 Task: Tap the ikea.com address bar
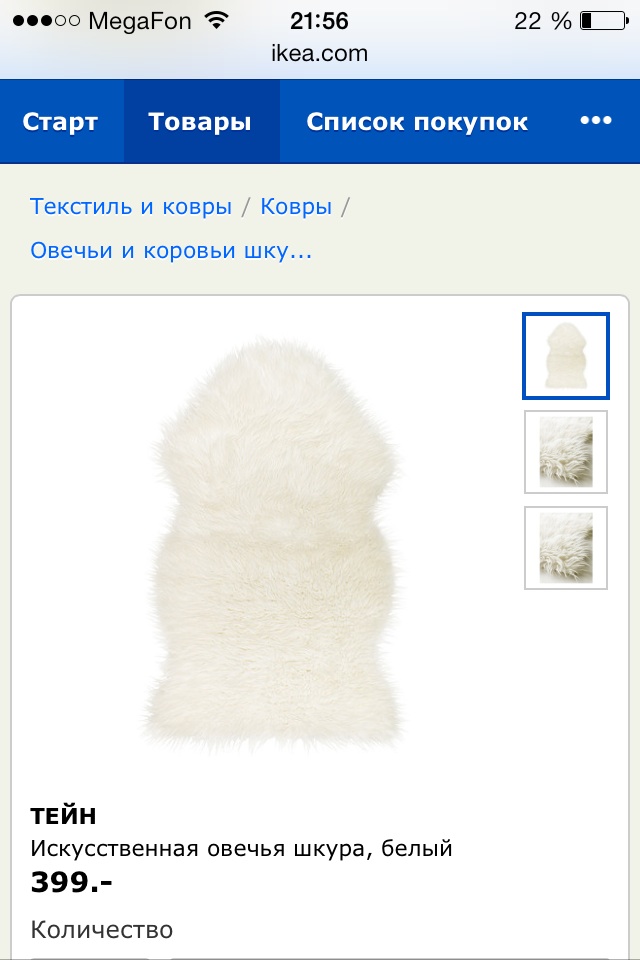[x=320, y=53]
